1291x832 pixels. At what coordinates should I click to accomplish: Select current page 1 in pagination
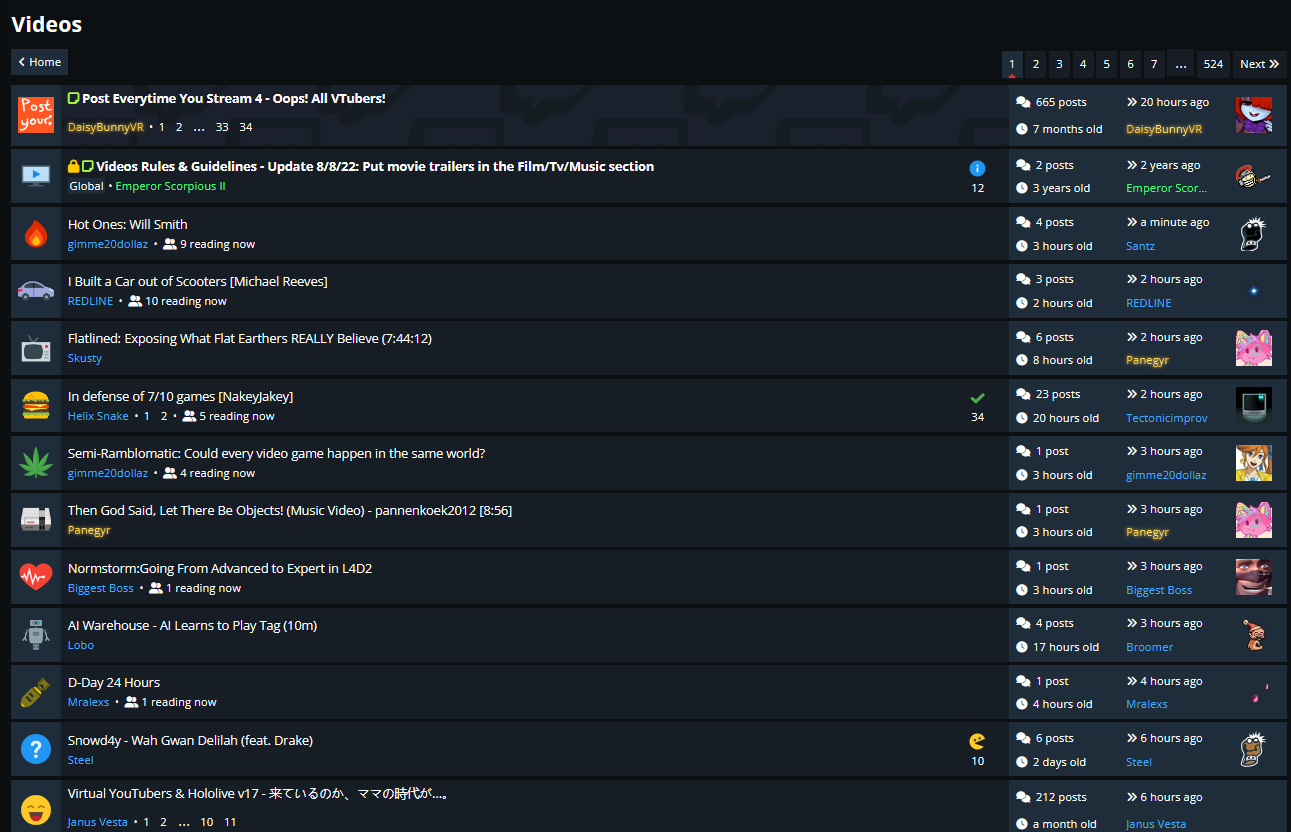1012,64
